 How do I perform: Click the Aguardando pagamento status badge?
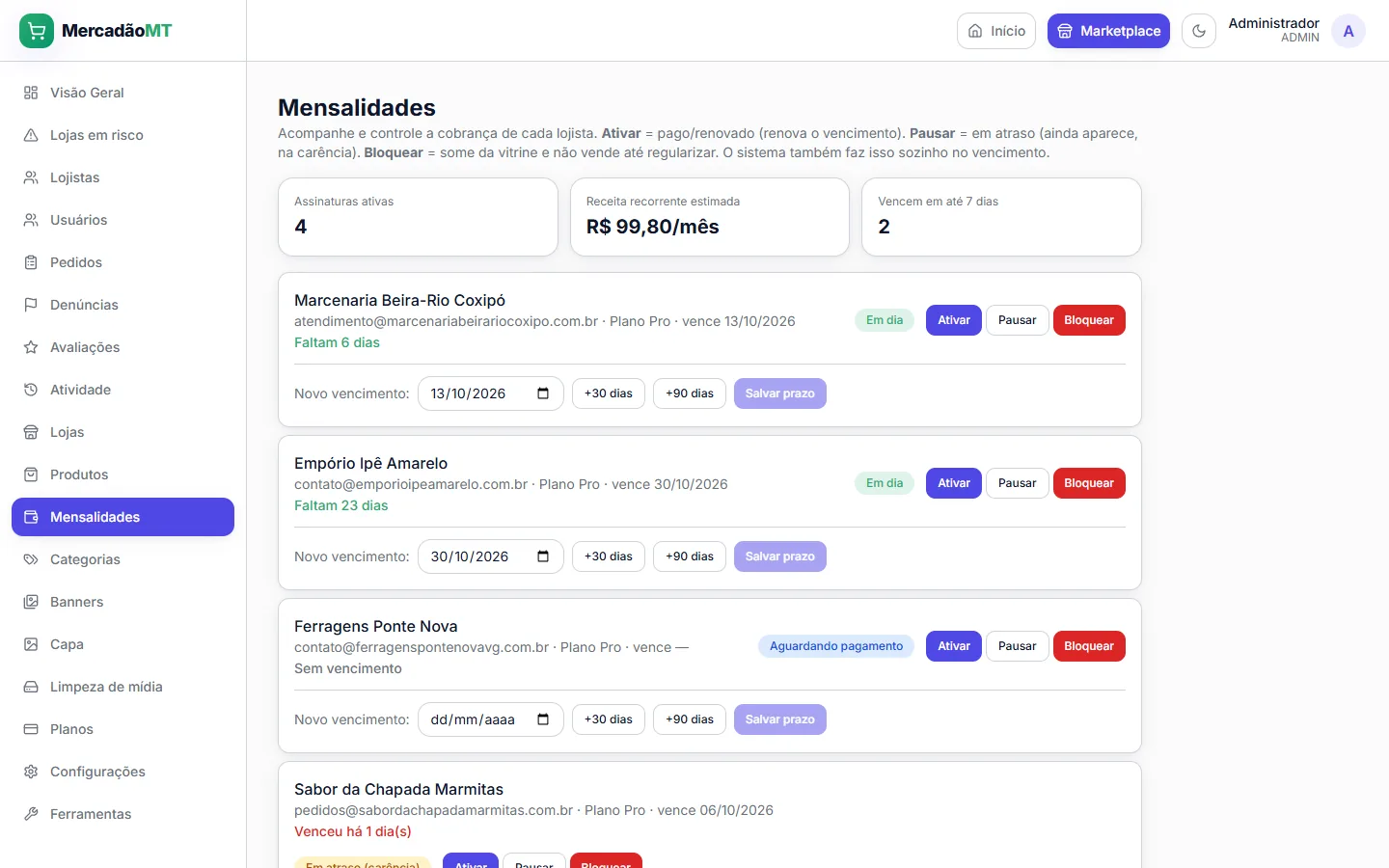(836, 646)
